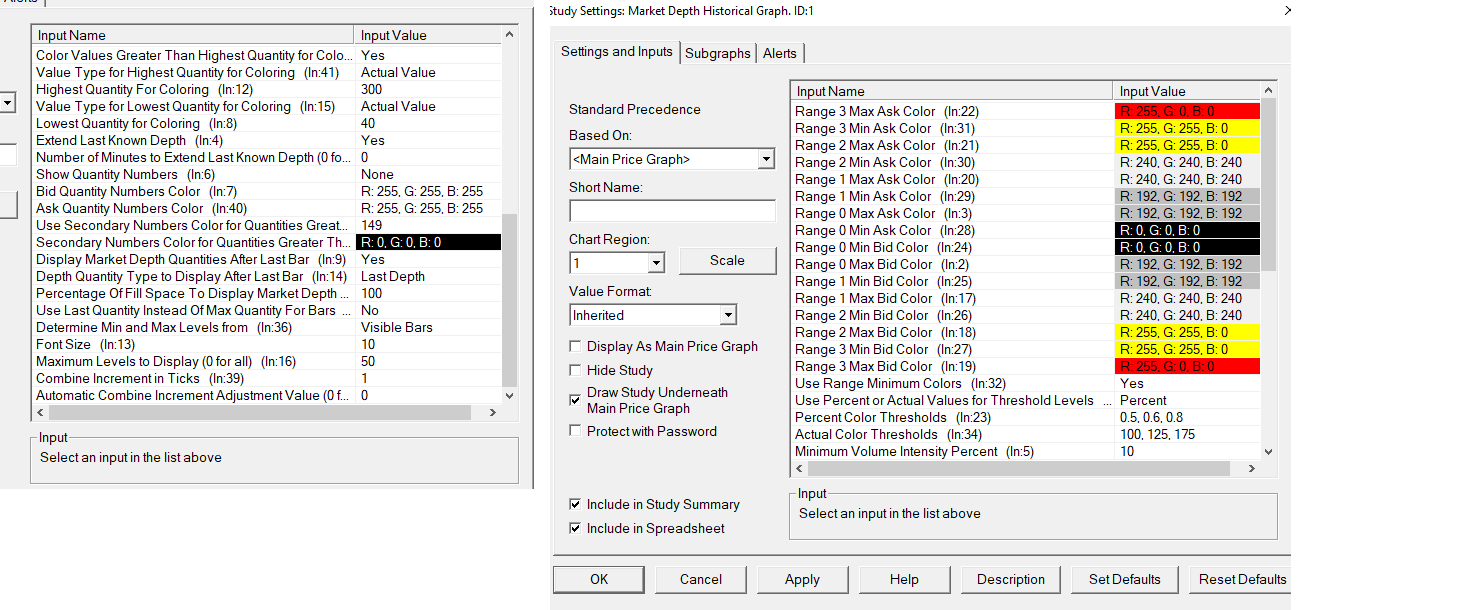The height and width of the screenshot is (610, 1483).
Task: Open the Alerts tab
Action: tap(780, 54)
